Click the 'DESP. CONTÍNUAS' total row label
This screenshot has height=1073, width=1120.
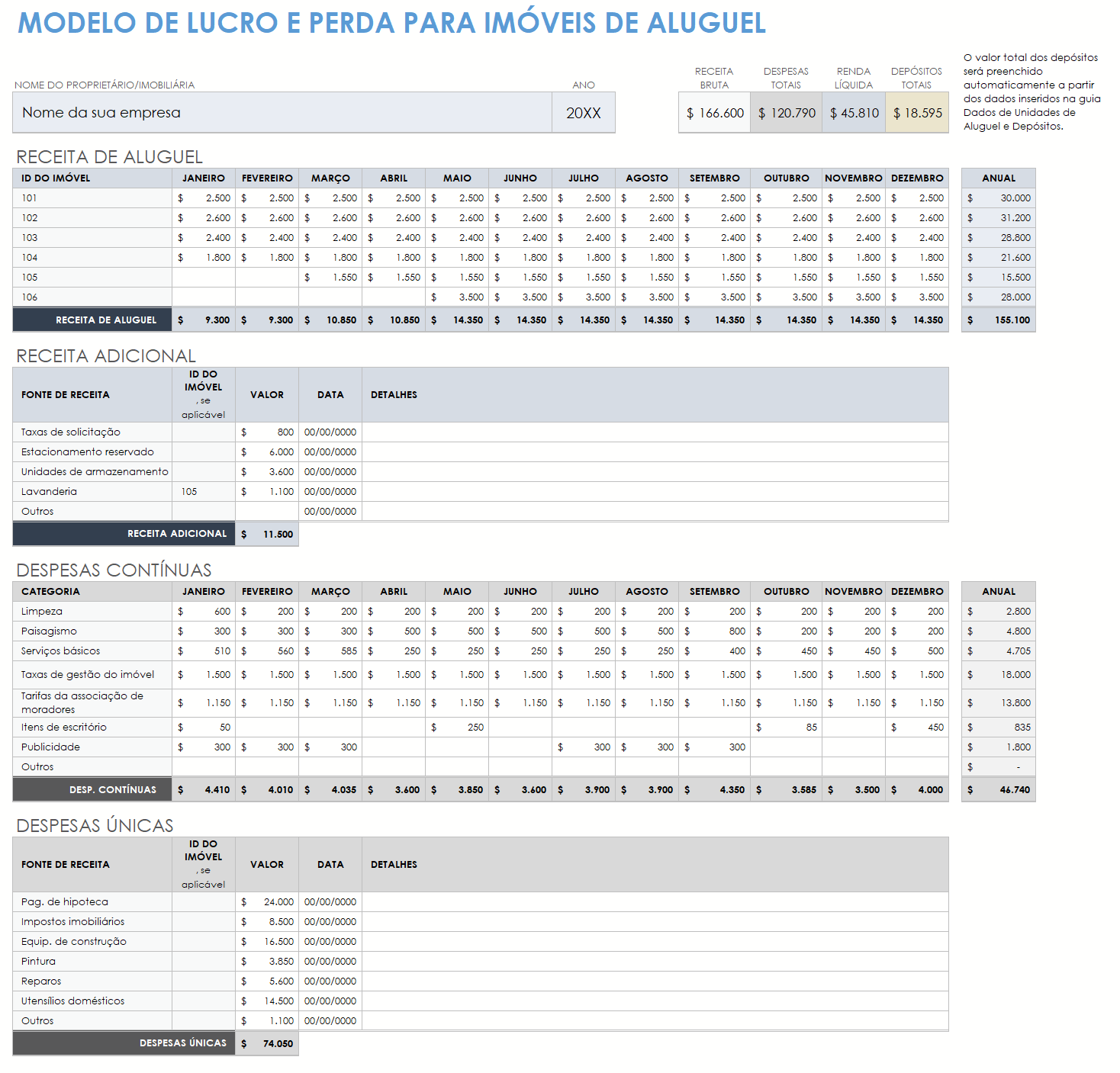click(x=92, y=790)
